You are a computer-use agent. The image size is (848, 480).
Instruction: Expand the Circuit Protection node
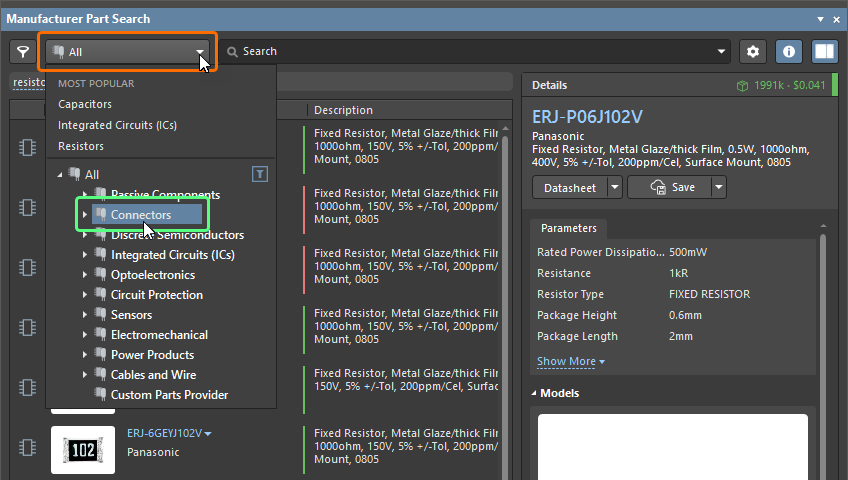click(x=84, y=295)
